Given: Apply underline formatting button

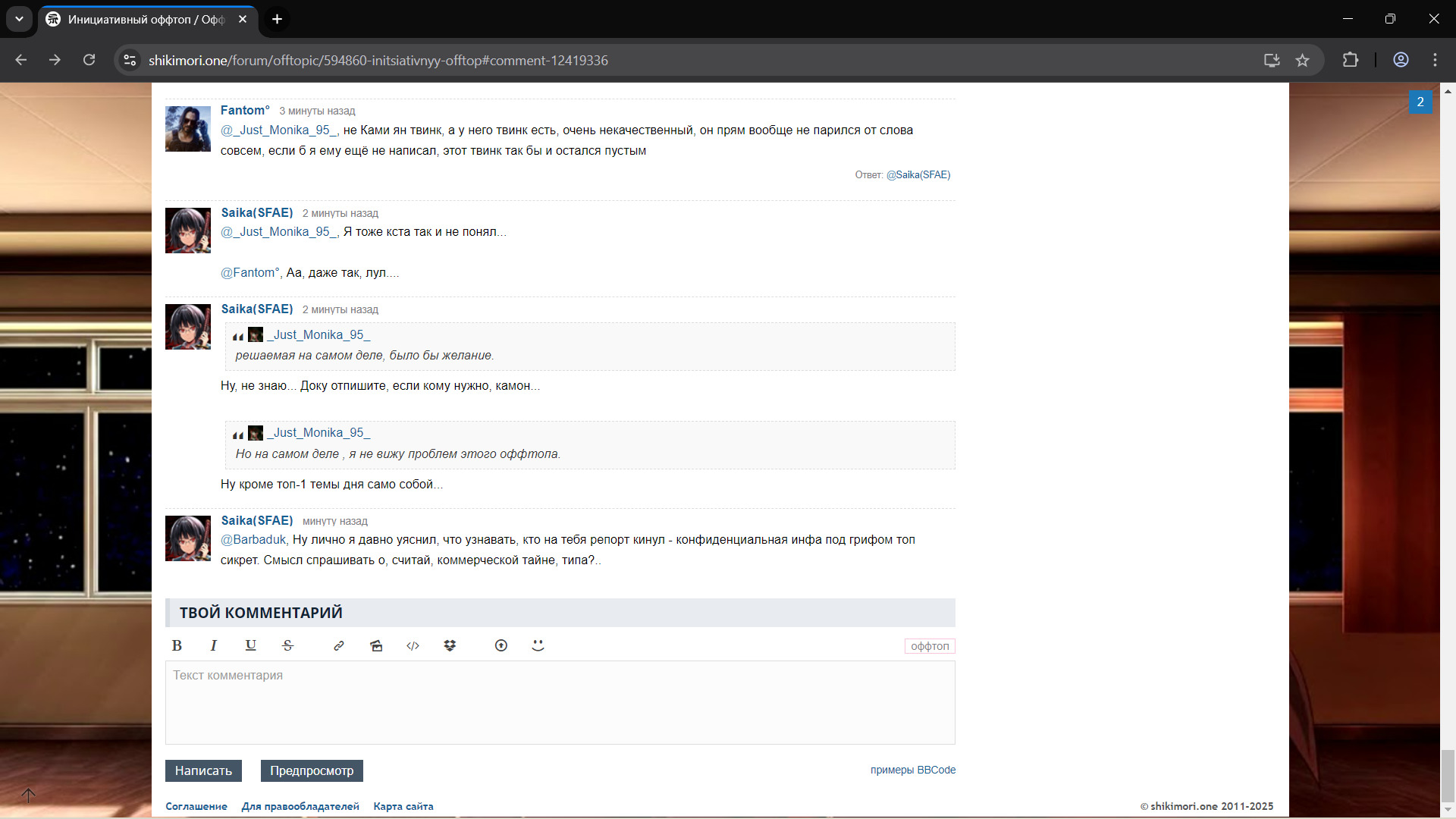Looking at the screenshot, I should (250, 645).
